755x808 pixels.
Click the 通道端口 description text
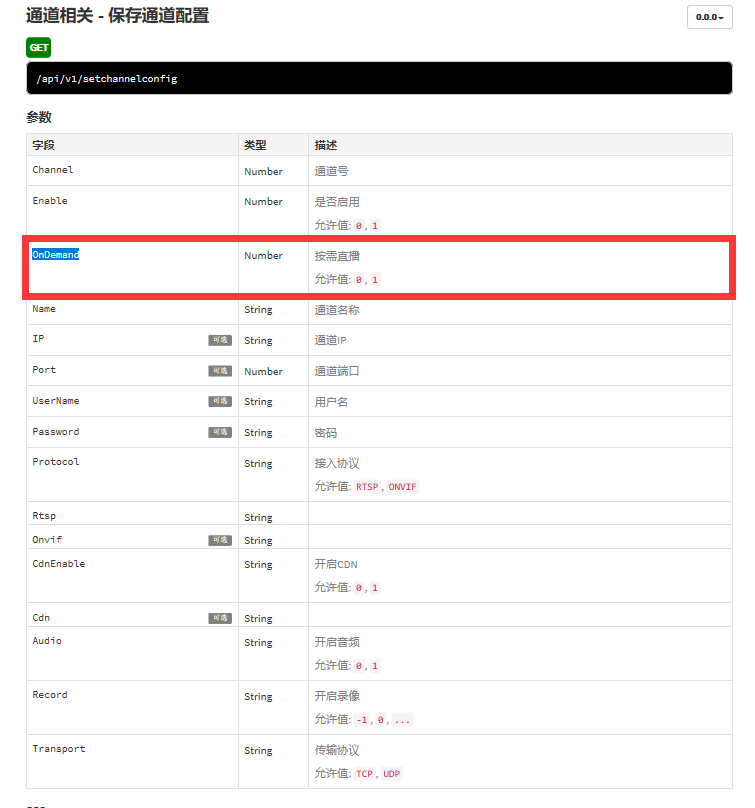click(337, 371)
